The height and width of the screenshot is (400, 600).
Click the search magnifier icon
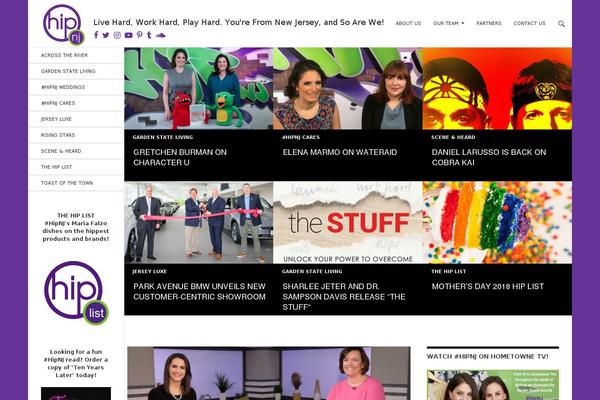coord(561,24)
